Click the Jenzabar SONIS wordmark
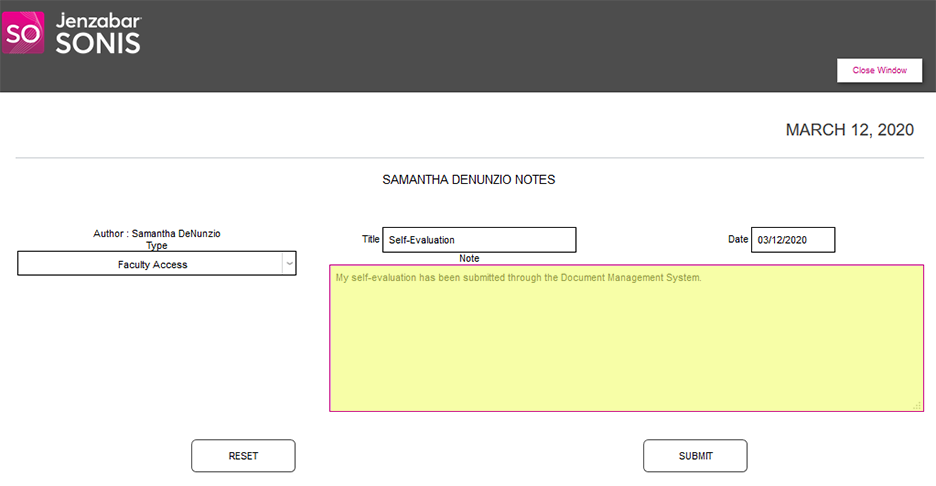The image size is (936, 486). 97,33
